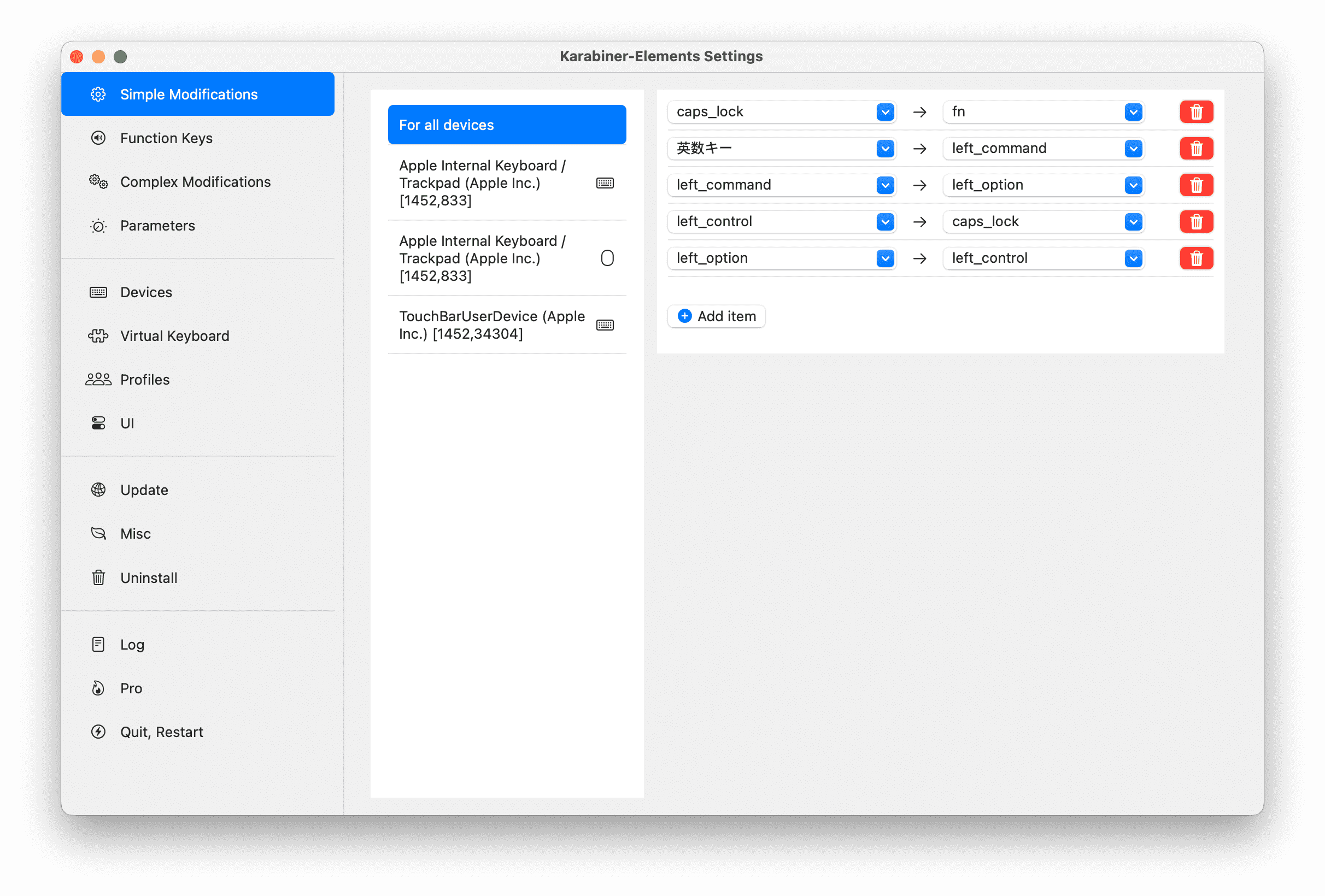
Task: Click the Simple Modifications label
Action: [189, 94]
